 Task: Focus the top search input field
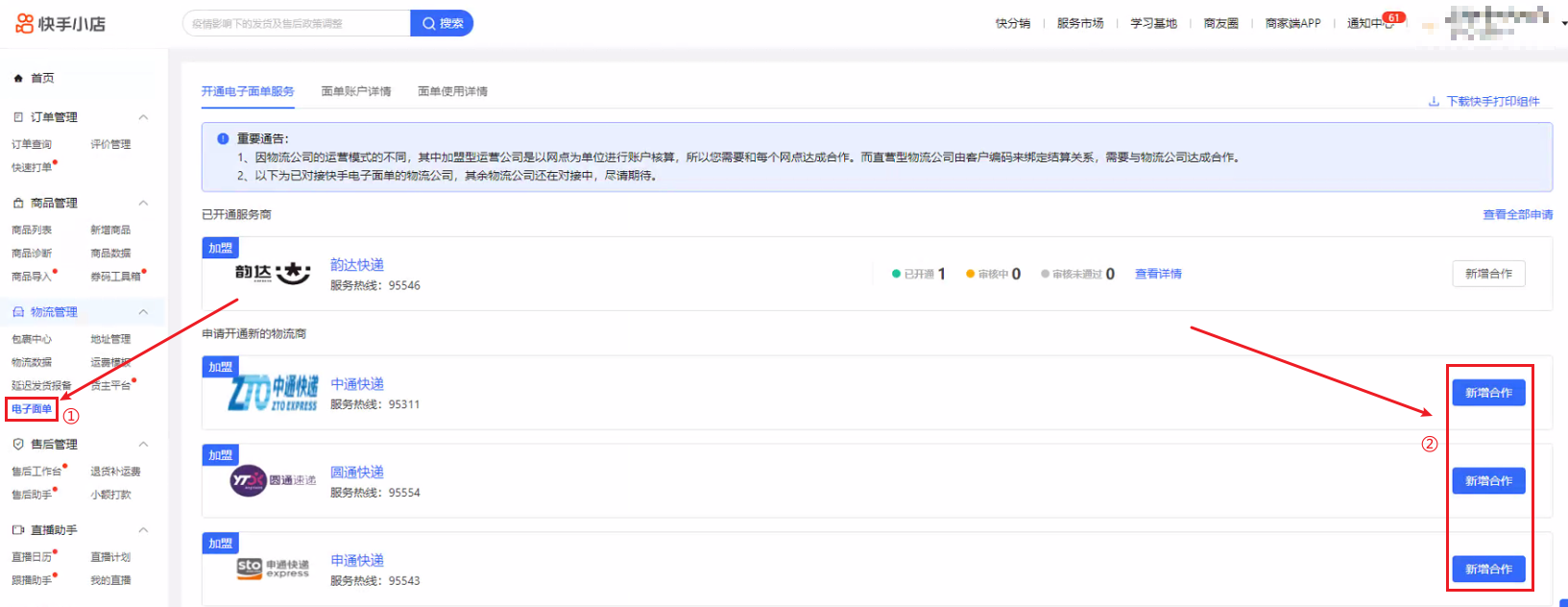pyautogui.click(x=297, y=23)
